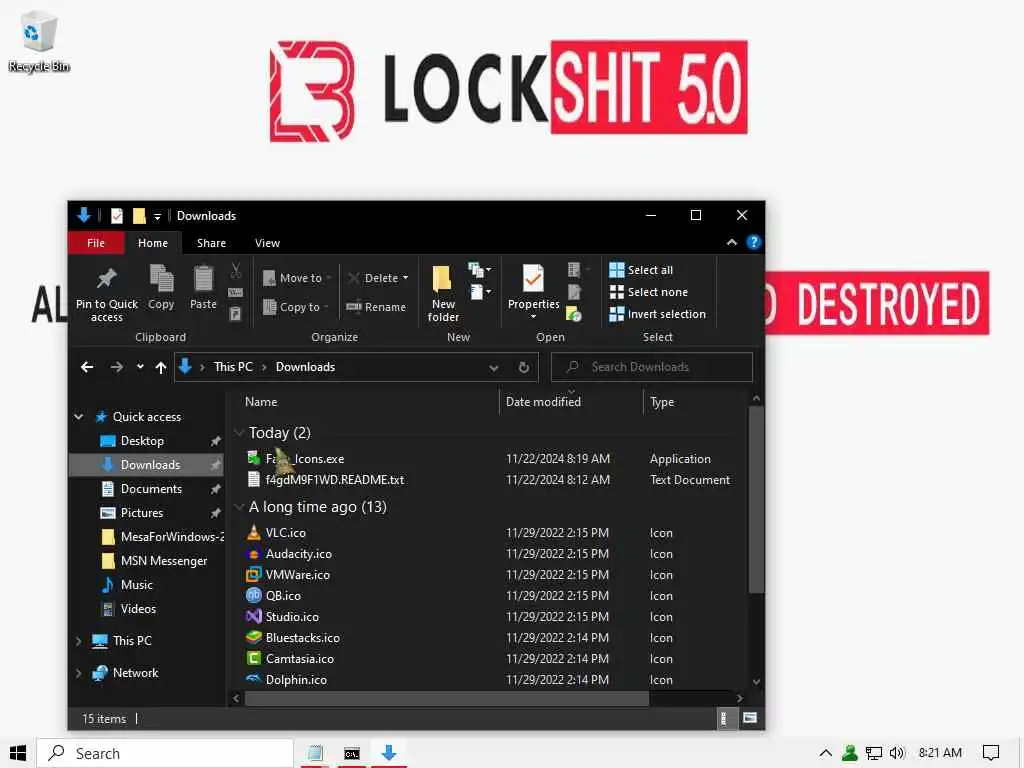Collapse the Today group
1024x768 pixels.
pos(239,433)
